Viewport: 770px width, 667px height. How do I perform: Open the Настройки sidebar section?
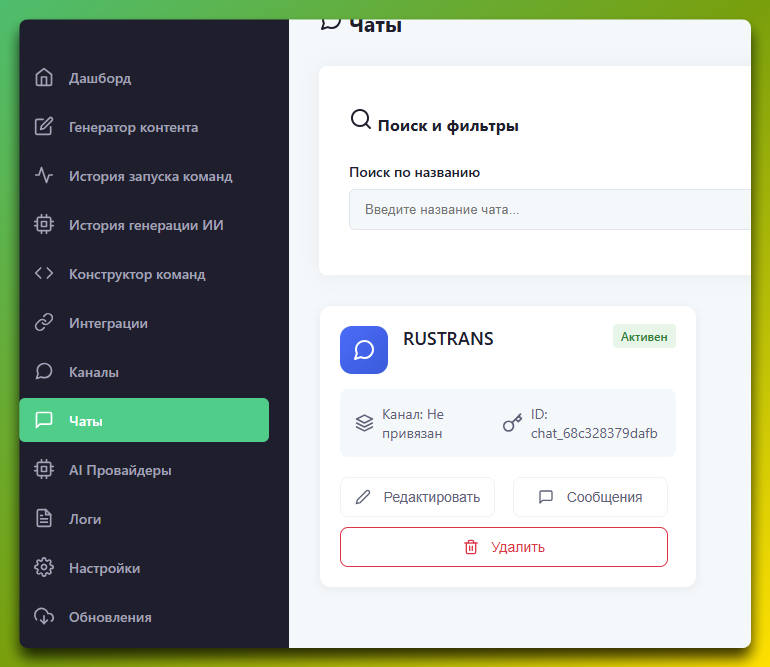tap(104, 568)
